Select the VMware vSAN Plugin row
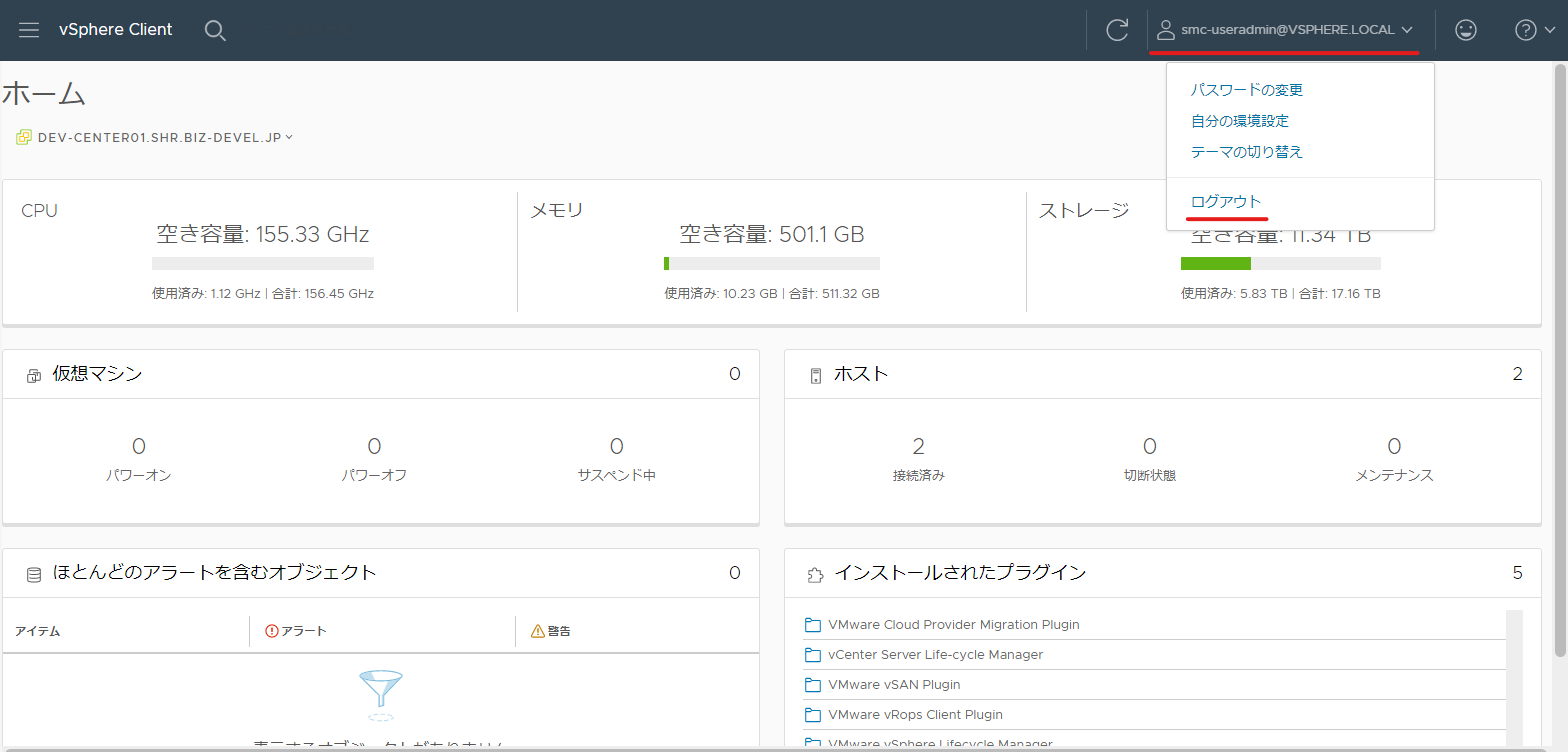 click(x=1155, y=685)
